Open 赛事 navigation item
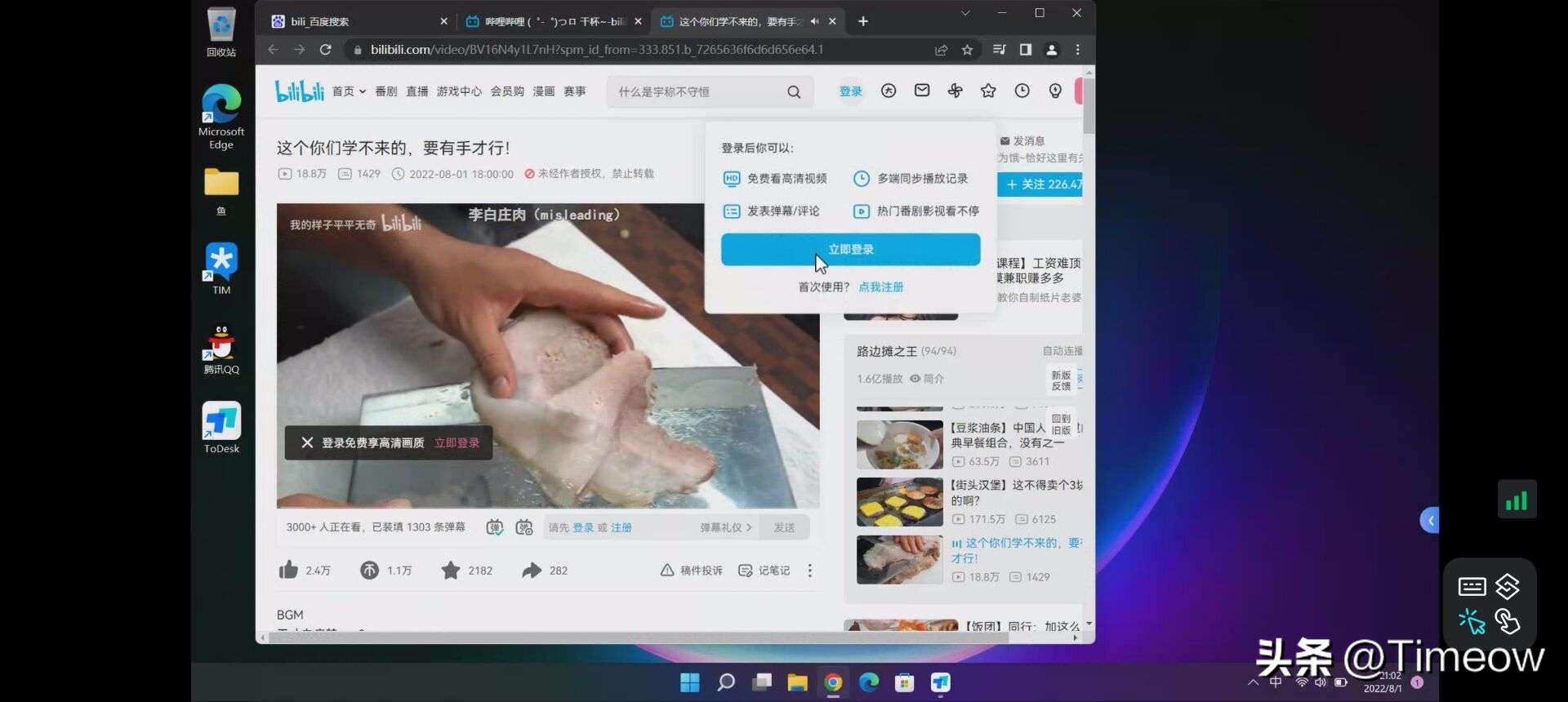The image size is (1568, 702). (x=575, y=91)
